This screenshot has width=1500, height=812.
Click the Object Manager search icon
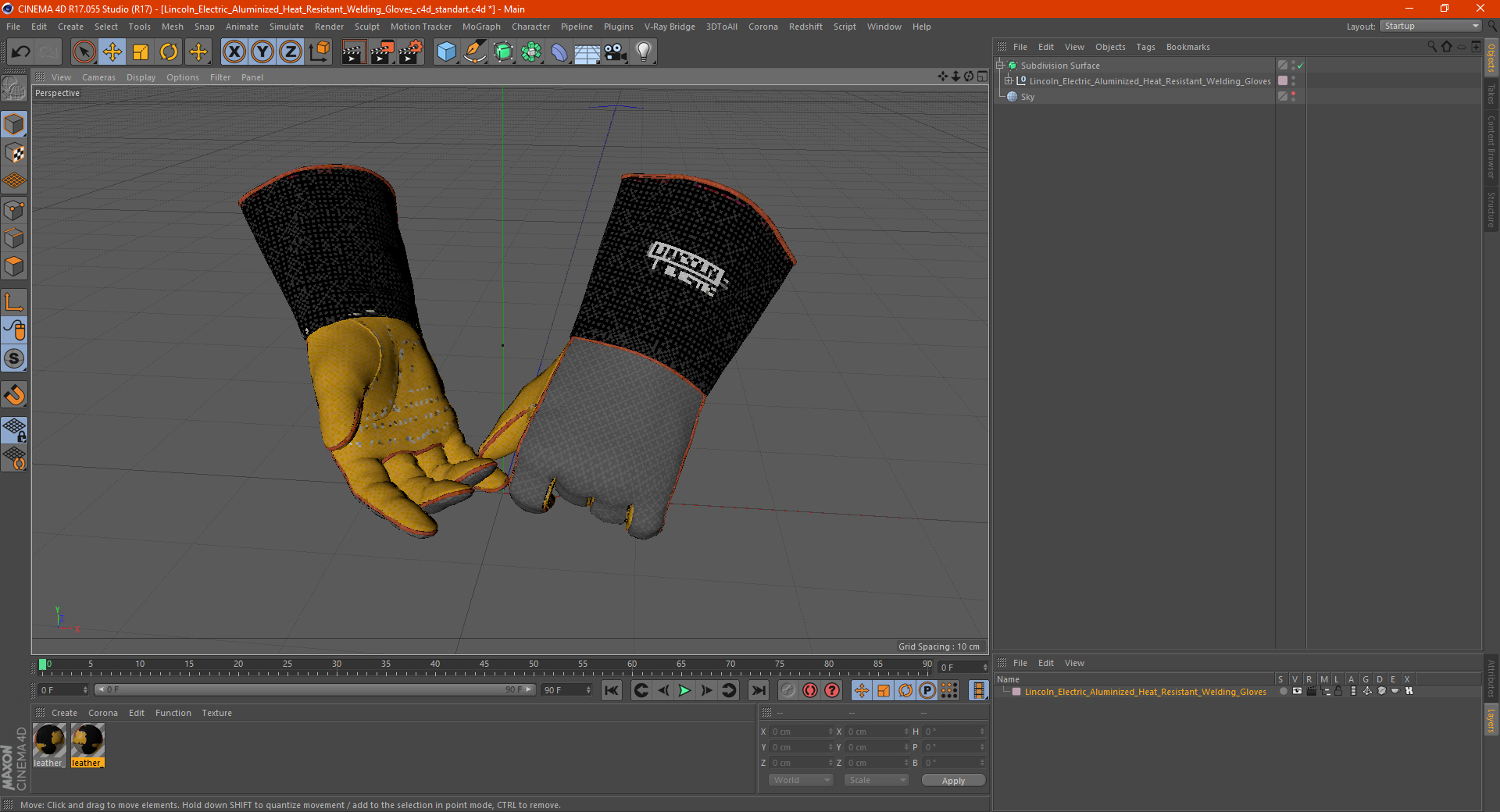pos(1431,47)
